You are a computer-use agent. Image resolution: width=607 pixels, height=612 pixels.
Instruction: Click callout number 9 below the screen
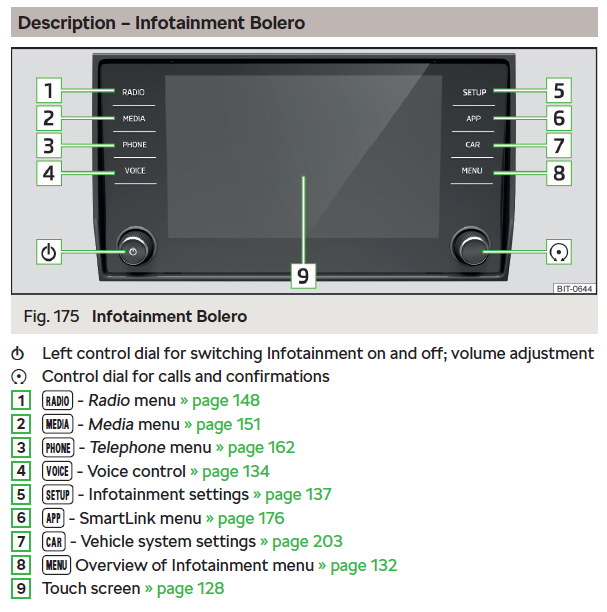(303, 276)
